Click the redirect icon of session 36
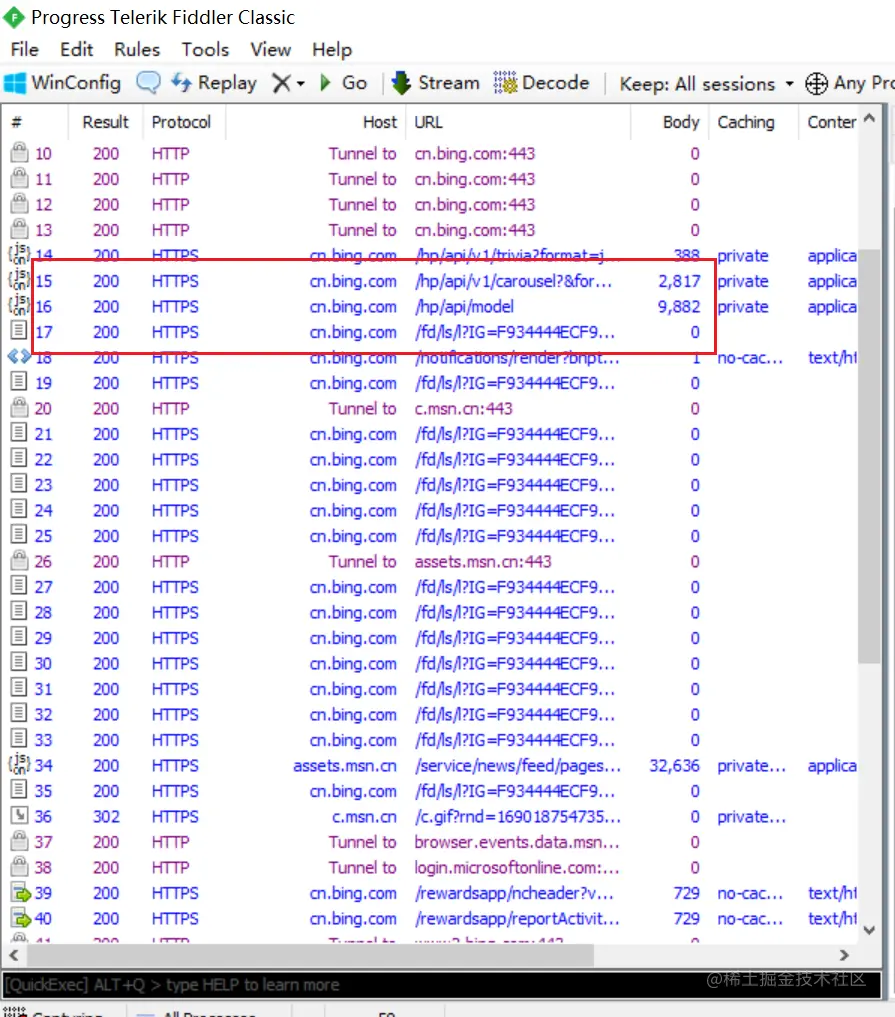This screenshot has width=895, height=1017. pyautogui.click(x=19, y=815)
